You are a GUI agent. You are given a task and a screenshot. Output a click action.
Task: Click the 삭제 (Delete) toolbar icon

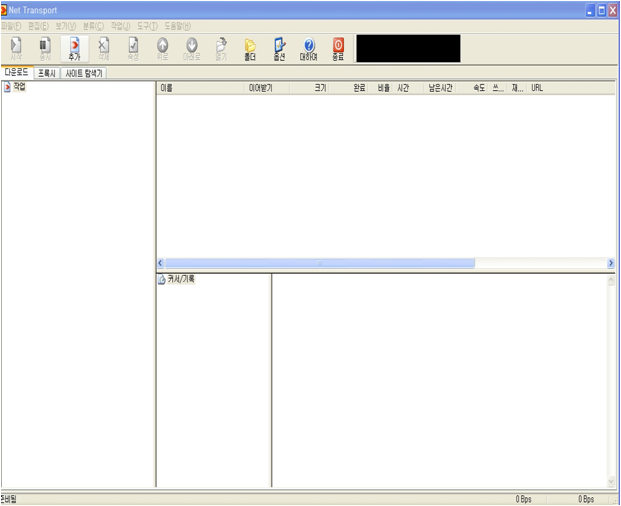(104, 49)
